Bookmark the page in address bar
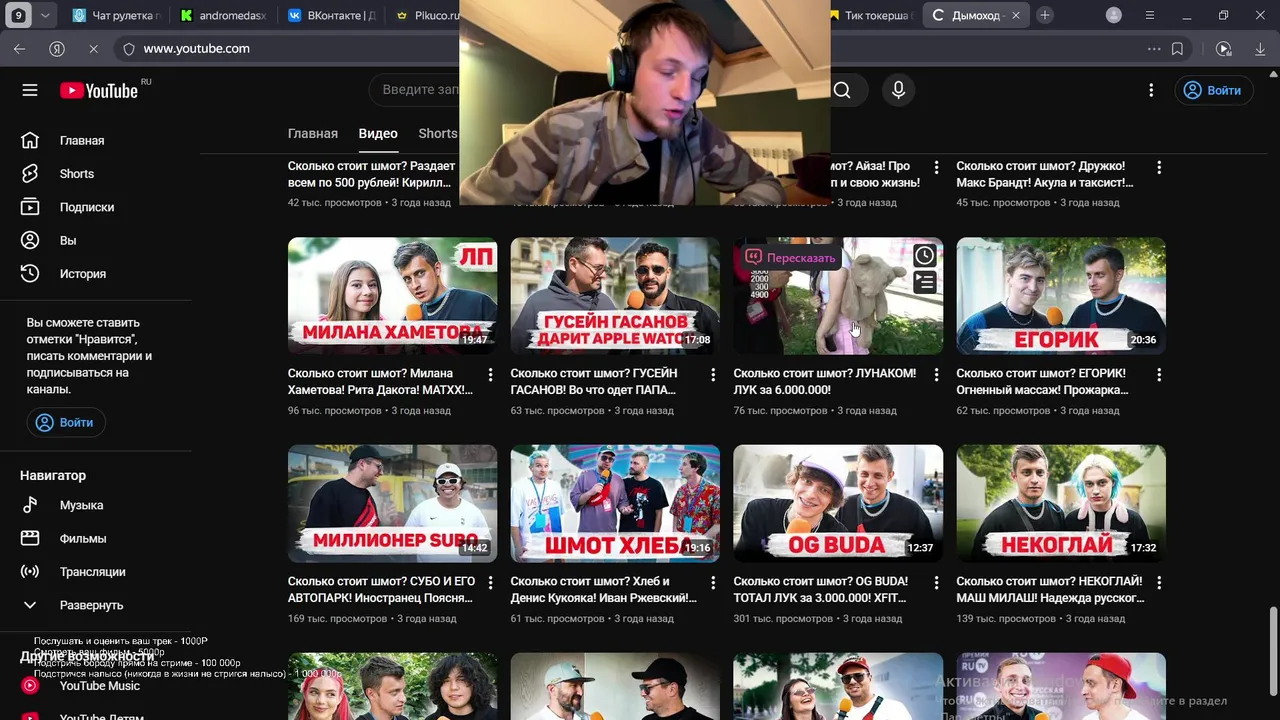This screenshot has height=720, width=1280. (x=1177, y=48)
